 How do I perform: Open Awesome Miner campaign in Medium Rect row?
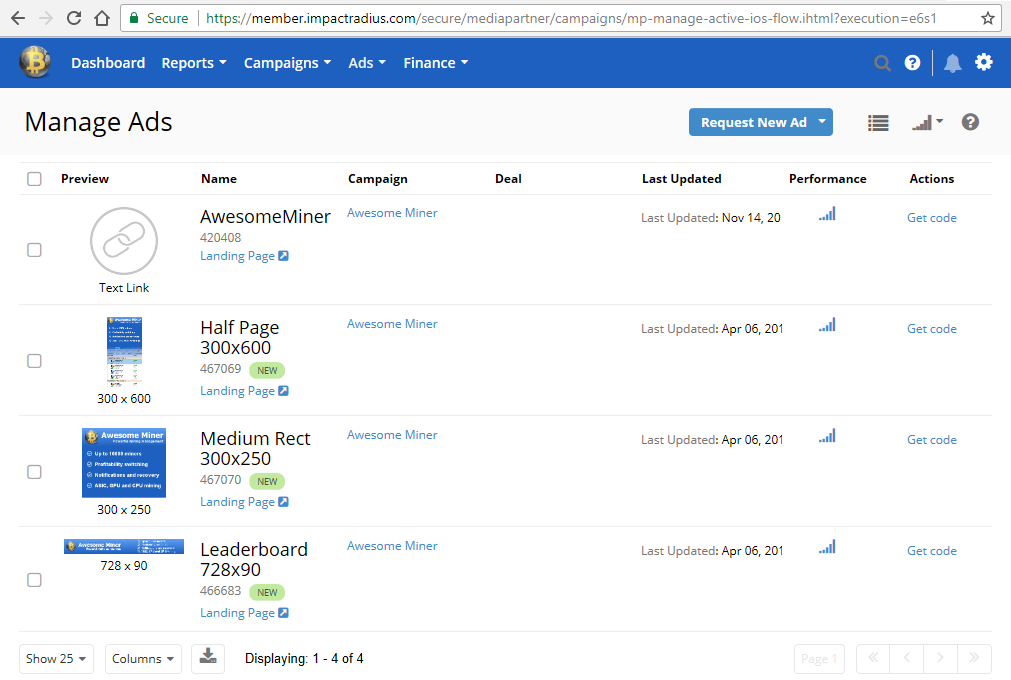[392, 435]
